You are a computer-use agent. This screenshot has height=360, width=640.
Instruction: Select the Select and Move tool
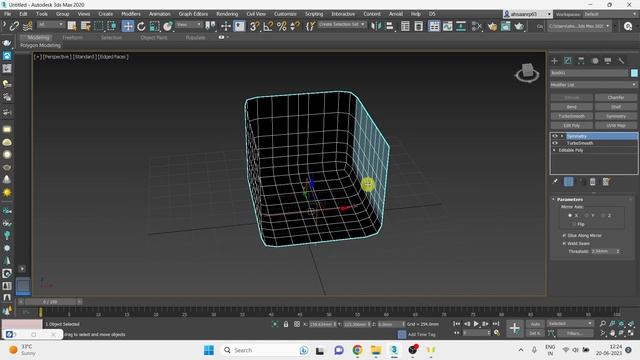click(128, 26)
